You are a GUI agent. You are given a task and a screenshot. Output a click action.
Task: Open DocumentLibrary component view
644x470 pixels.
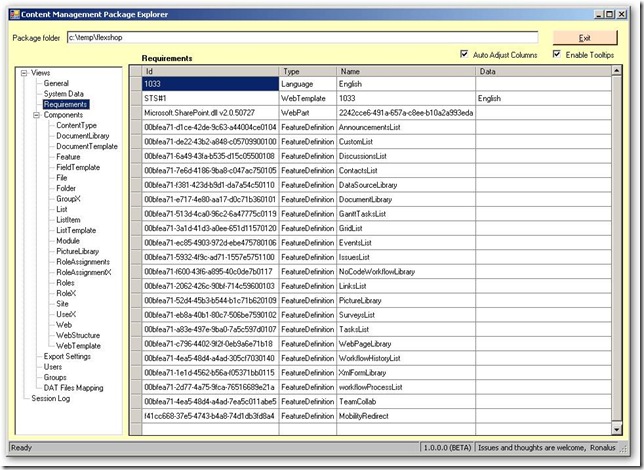(83, 136)
